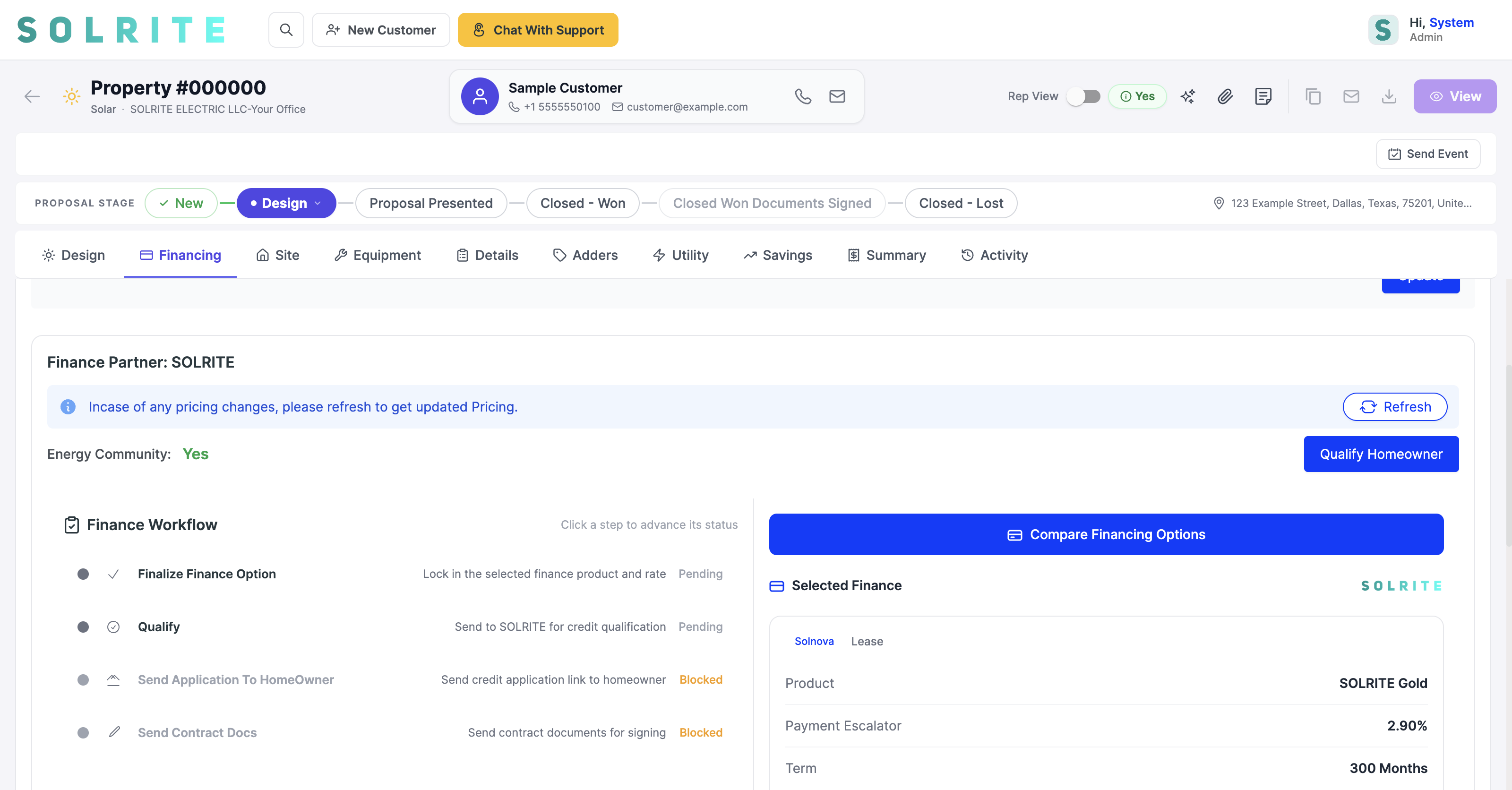This screenshot has width=1512, height=790.
Task: Open the Utility tab
Action: pos(680,255)
